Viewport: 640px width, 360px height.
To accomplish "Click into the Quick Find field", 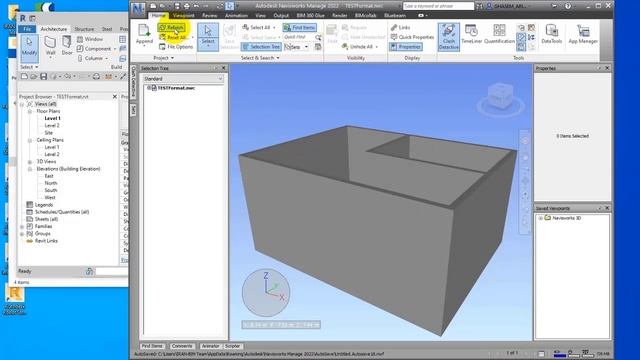I will click(299, 37).
